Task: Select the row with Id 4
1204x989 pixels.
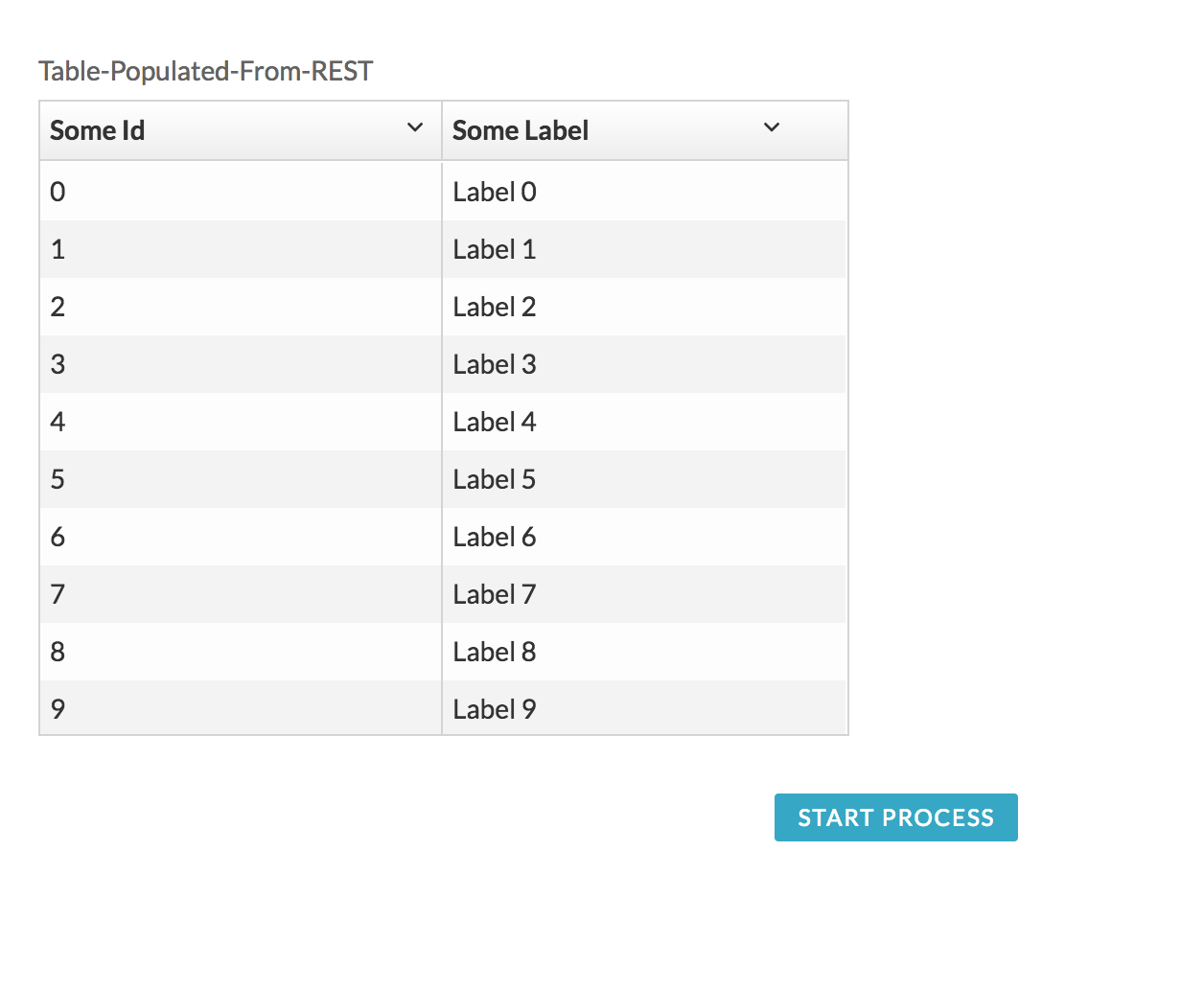Action: pyautogui.click(x=443, y=422)
